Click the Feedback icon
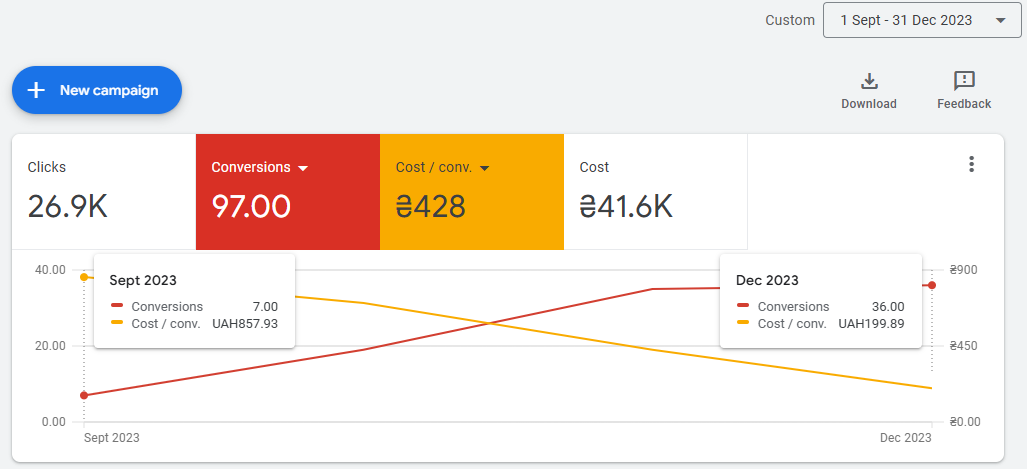 964,81
